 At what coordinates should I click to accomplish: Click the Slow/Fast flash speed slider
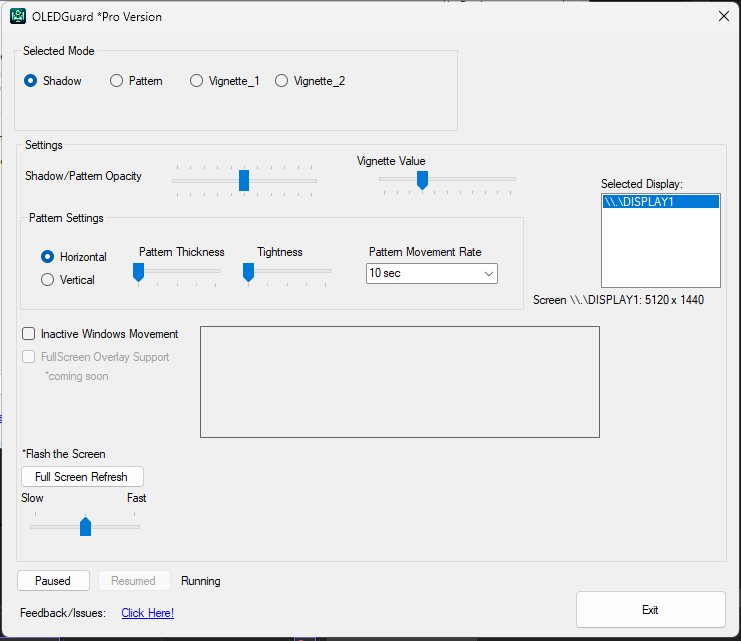tap(85, 526)
